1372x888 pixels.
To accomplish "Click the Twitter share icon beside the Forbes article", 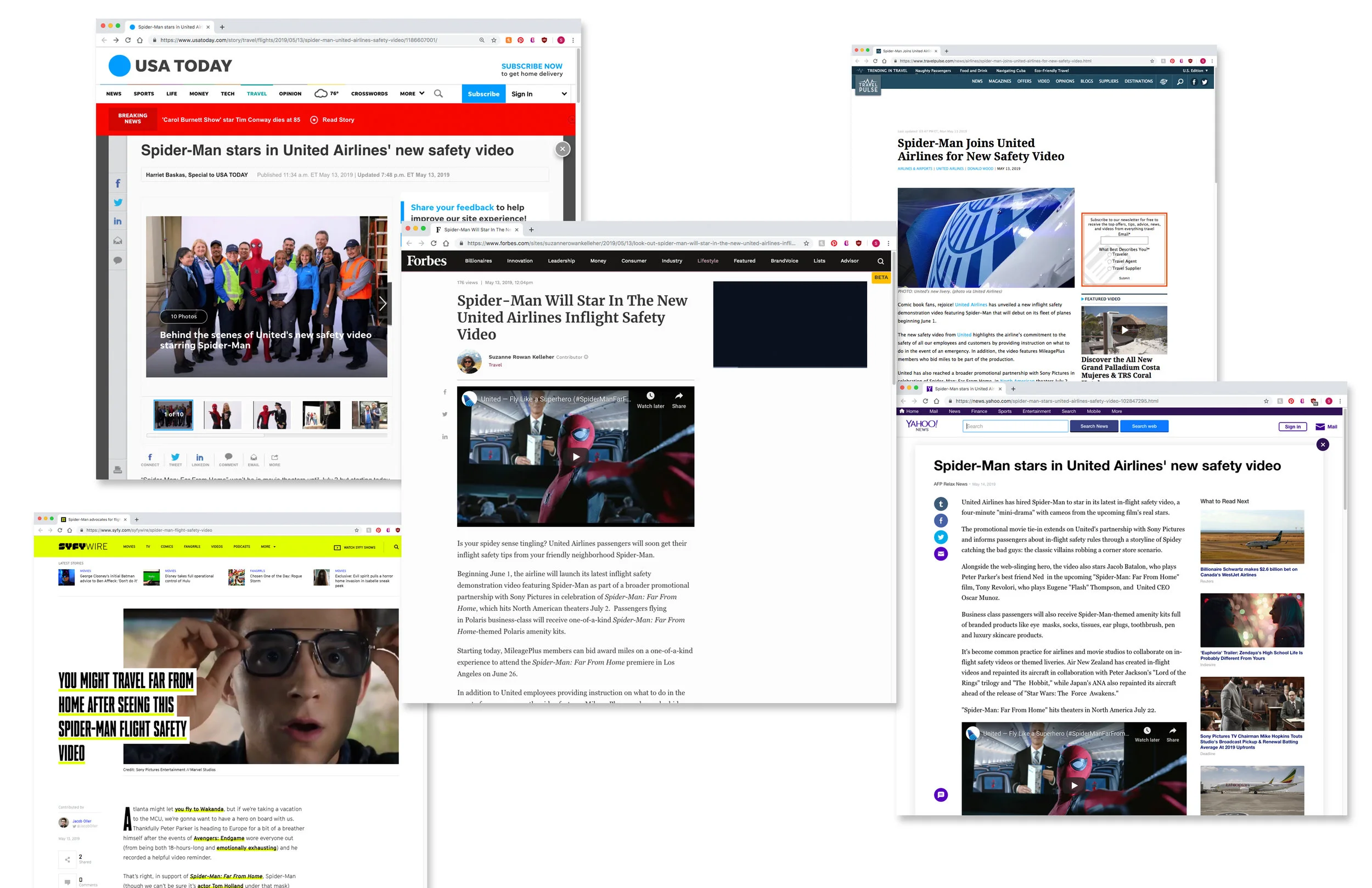I will coord(445,414).
